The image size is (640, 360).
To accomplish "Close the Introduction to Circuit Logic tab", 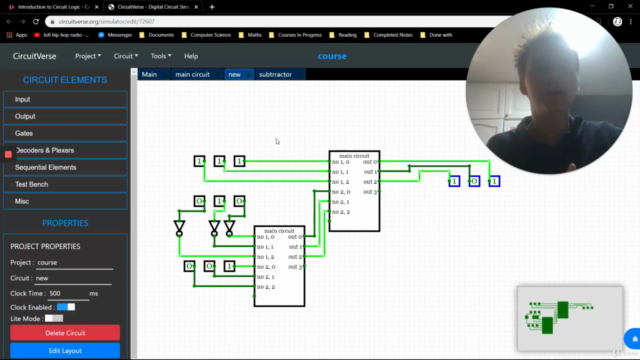I will pyautogui.click(x=96, y=7).
